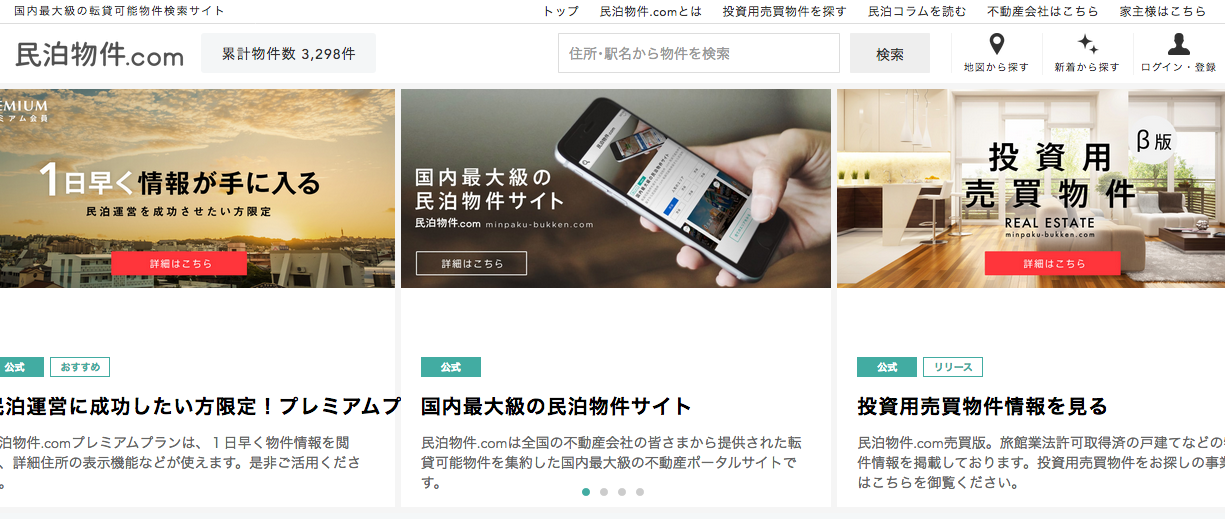Click the 検索 search button
The width and height of the screenshot is (1225, 519).
[x=890, y=54]
